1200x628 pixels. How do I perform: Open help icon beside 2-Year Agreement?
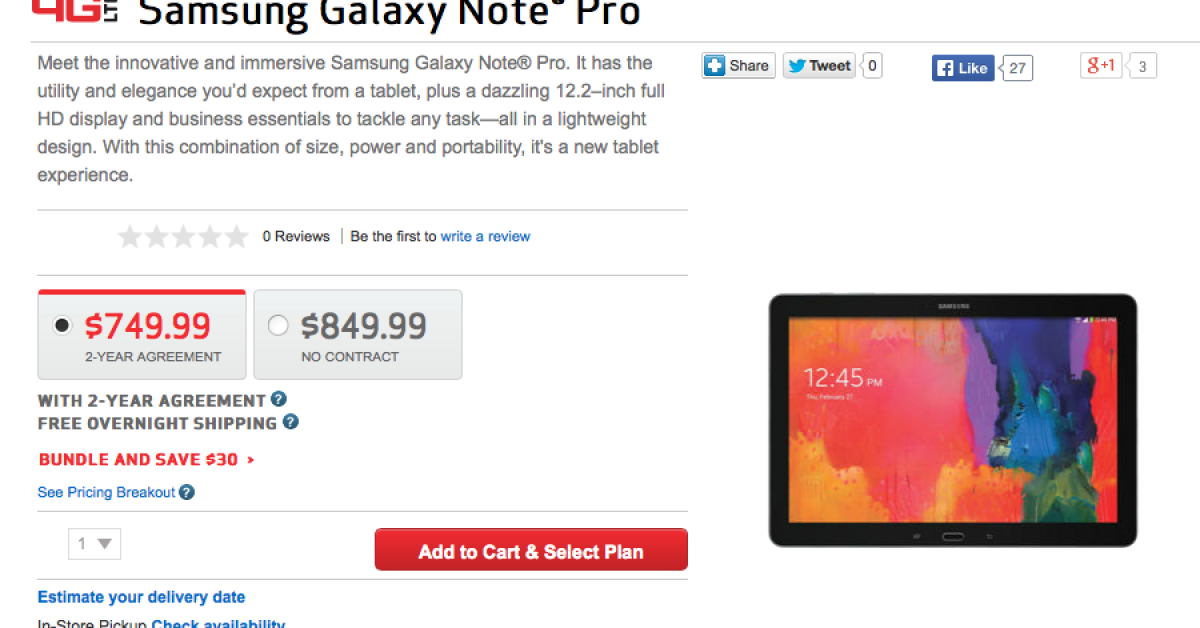point(279,399)
